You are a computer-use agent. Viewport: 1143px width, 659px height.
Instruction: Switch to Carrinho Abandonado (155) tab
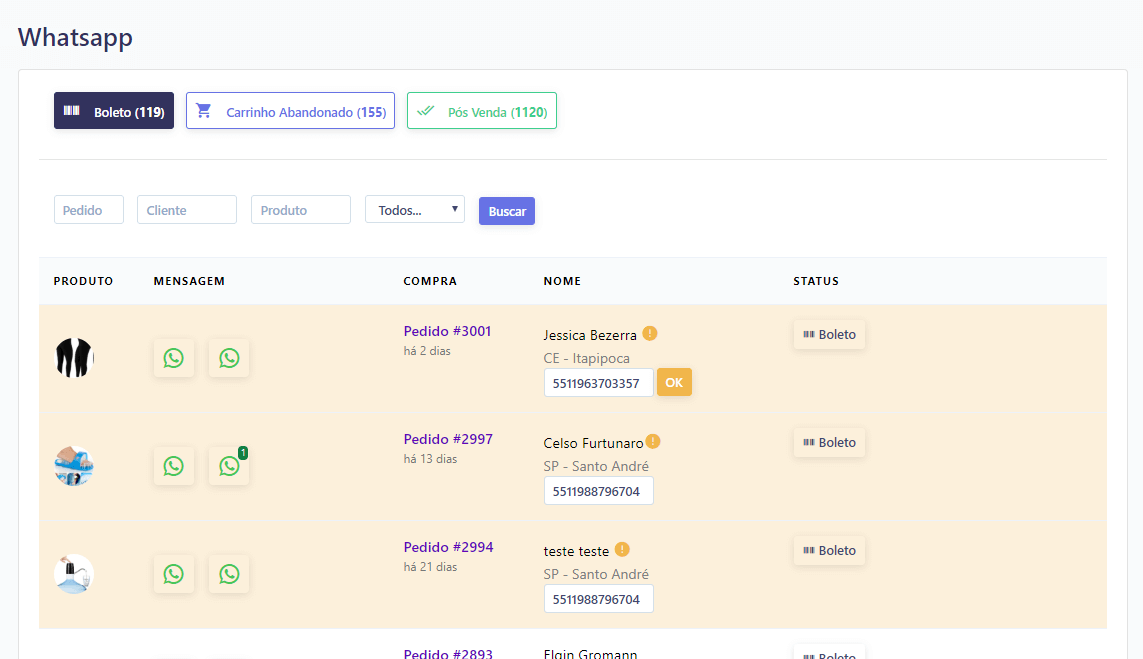[x=290, y=111]
